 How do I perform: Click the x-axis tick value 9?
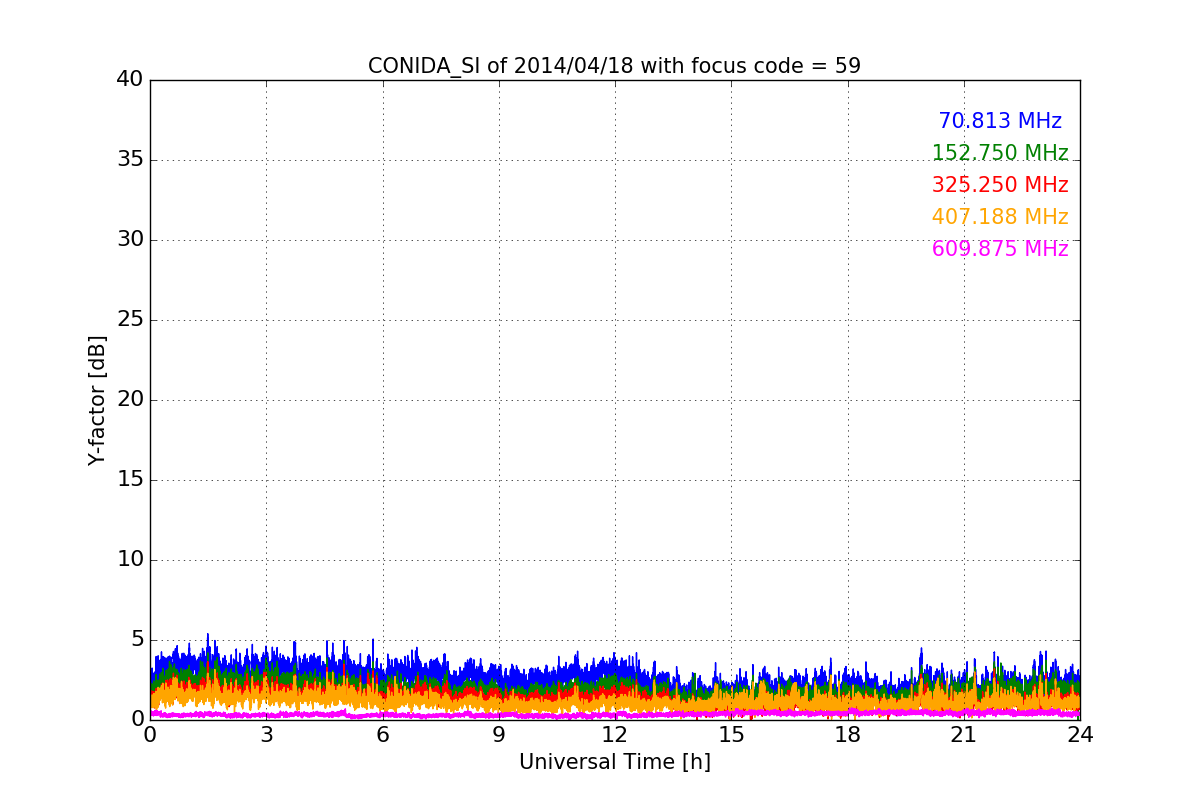(499, 735)
